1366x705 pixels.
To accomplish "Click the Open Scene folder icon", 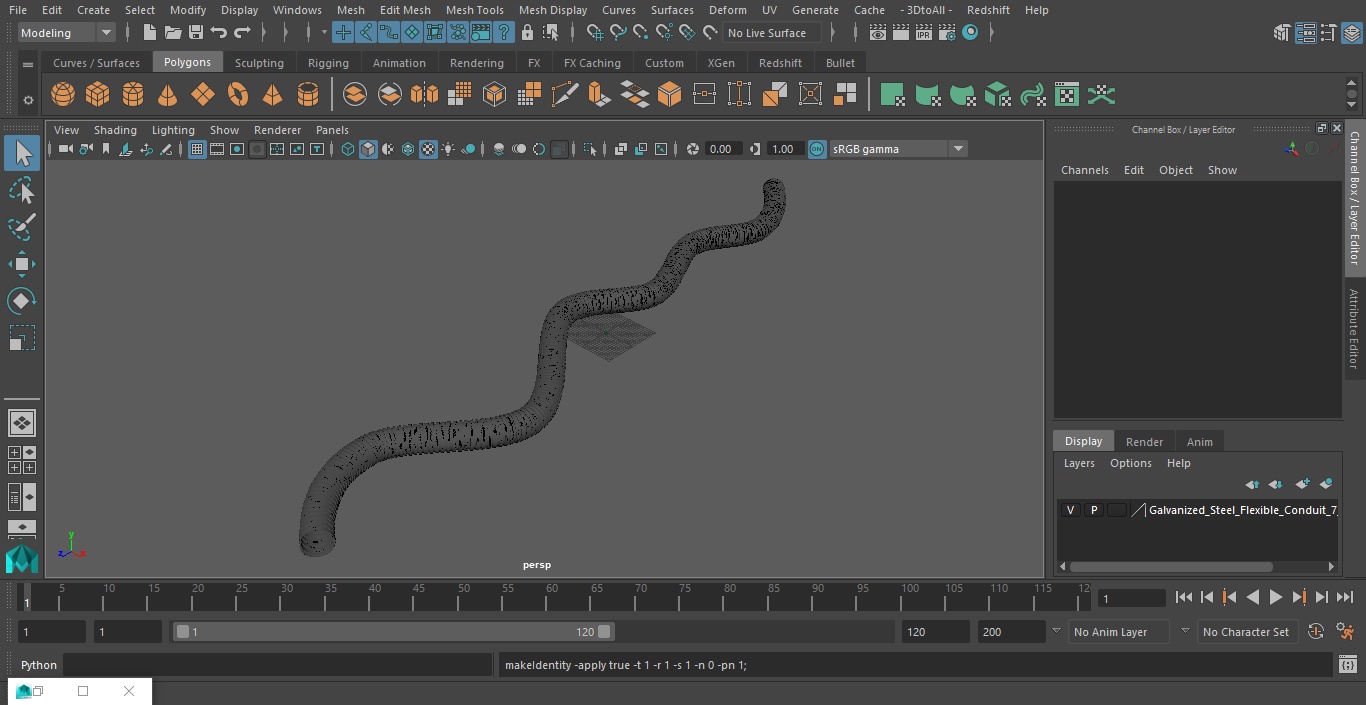I will pyautogui.click(x=173, y=33).
